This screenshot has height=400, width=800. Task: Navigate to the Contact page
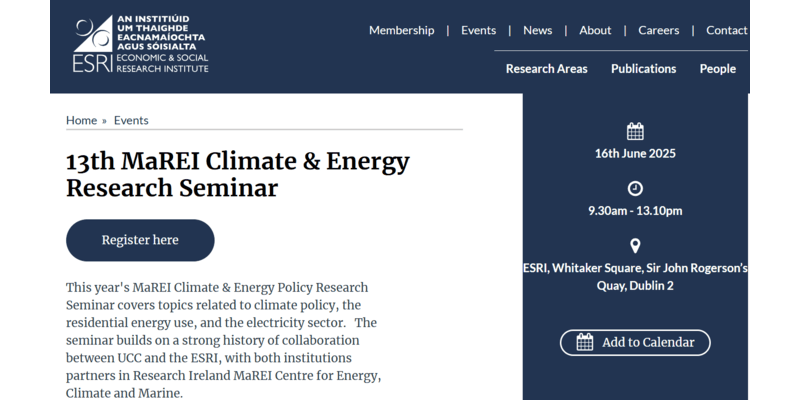click(x=726, y=30)
